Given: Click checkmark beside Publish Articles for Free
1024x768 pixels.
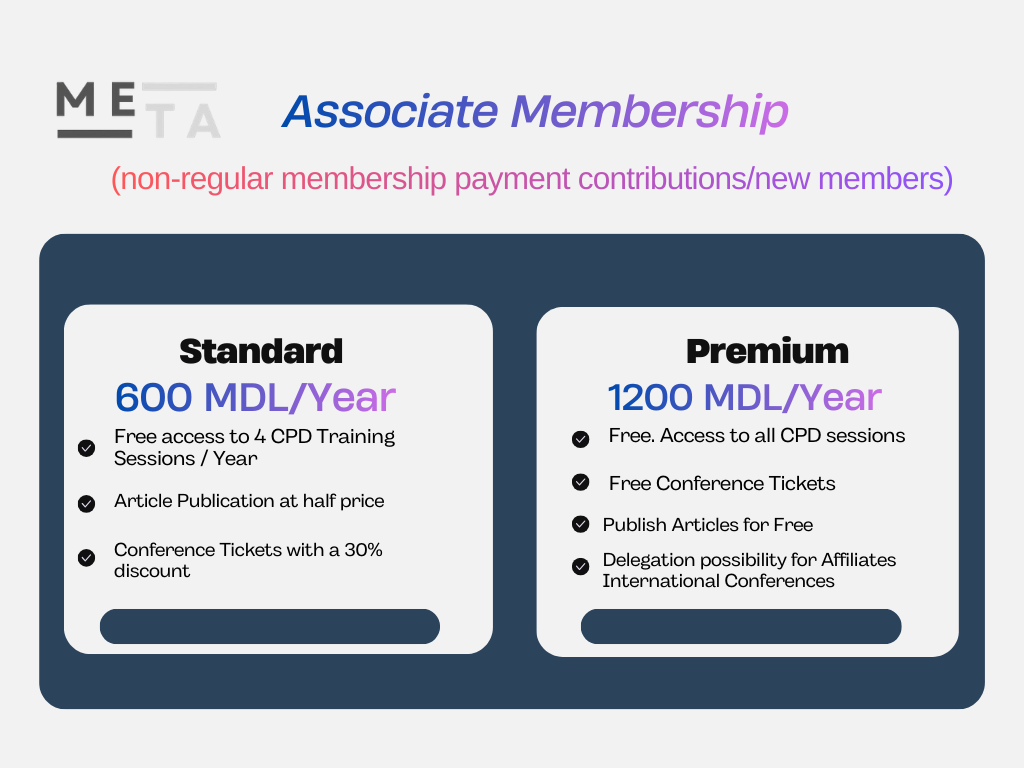Looking at the screenshot, I should [x=580, y=524].
